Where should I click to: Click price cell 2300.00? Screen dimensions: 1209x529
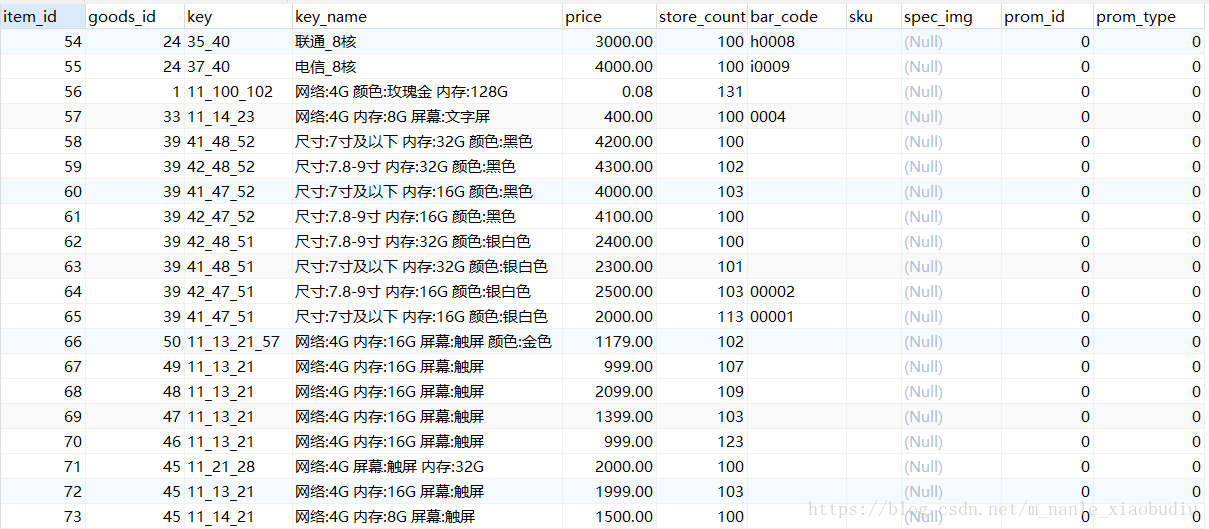pos(609,266)
